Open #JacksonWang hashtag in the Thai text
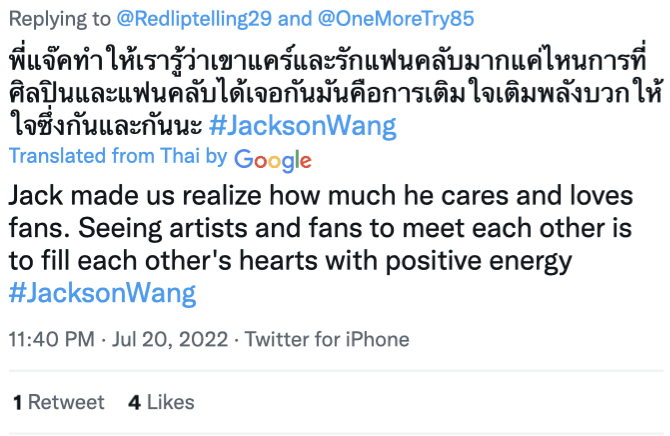This screenshot has height=436, width=670. pos(302,127)
